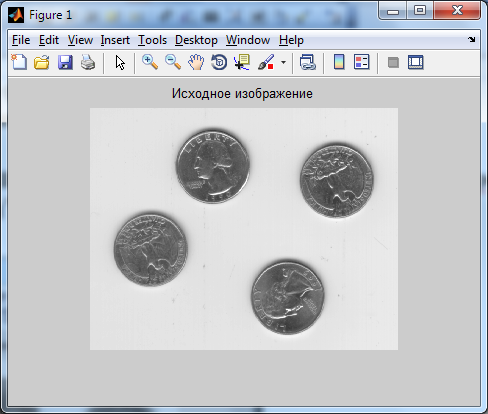Enable the Data Cursor tool

click(242, 62)
